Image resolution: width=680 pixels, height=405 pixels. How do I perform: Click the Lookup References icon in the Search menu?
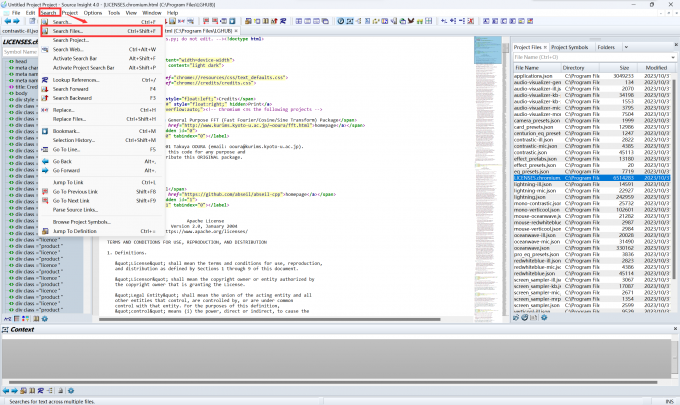coord(45,80)
